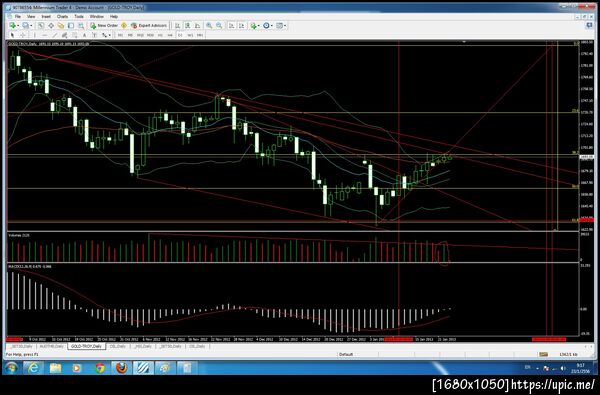Open the Strategy Tester icon

(x=81, y=26)
